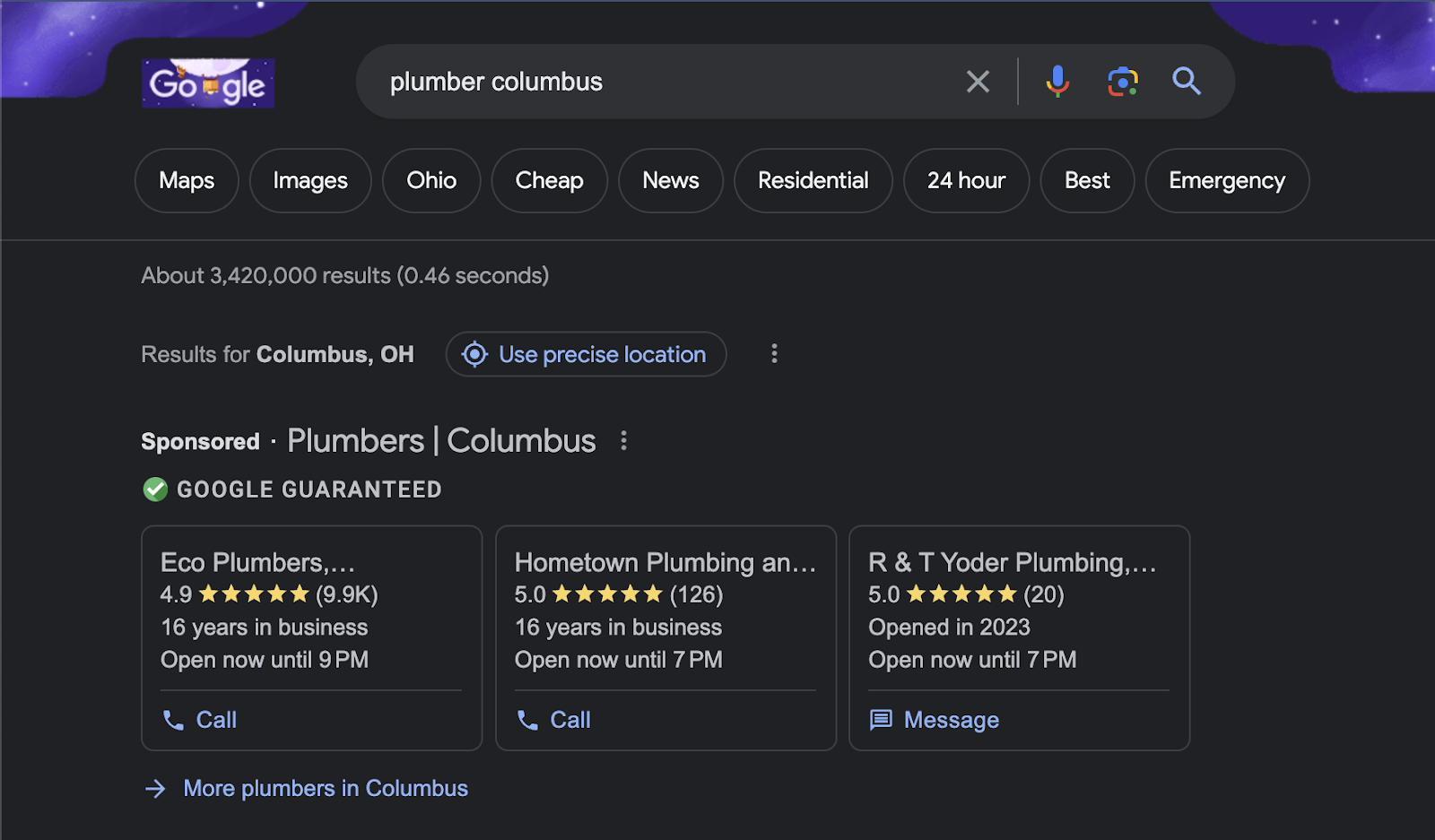Open options menu beside Use precise location
Screen dimensions: 1435x840
[x=774, y=354]
